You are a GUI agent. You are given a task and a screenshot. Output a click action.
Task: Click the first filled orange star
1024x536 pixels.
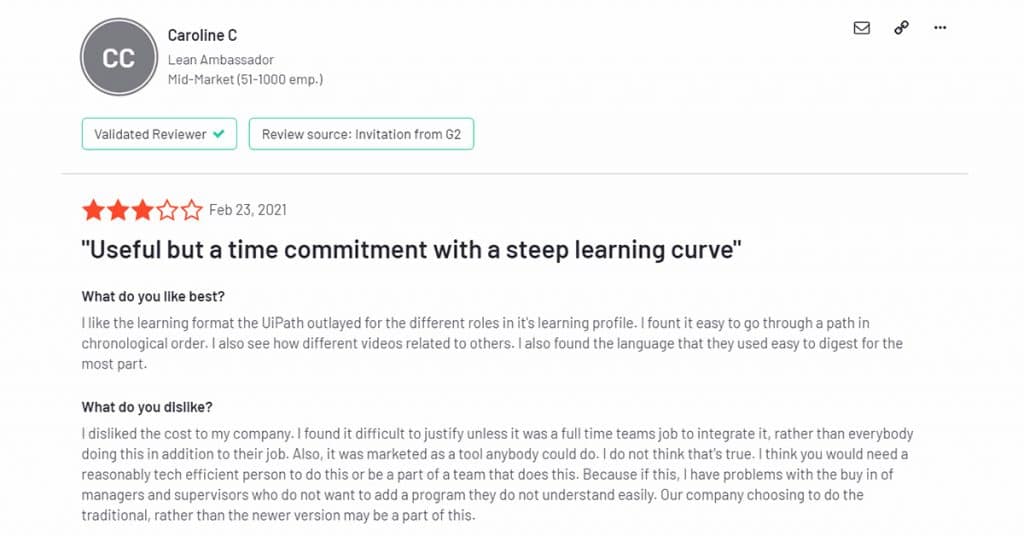tap(93, 210)
